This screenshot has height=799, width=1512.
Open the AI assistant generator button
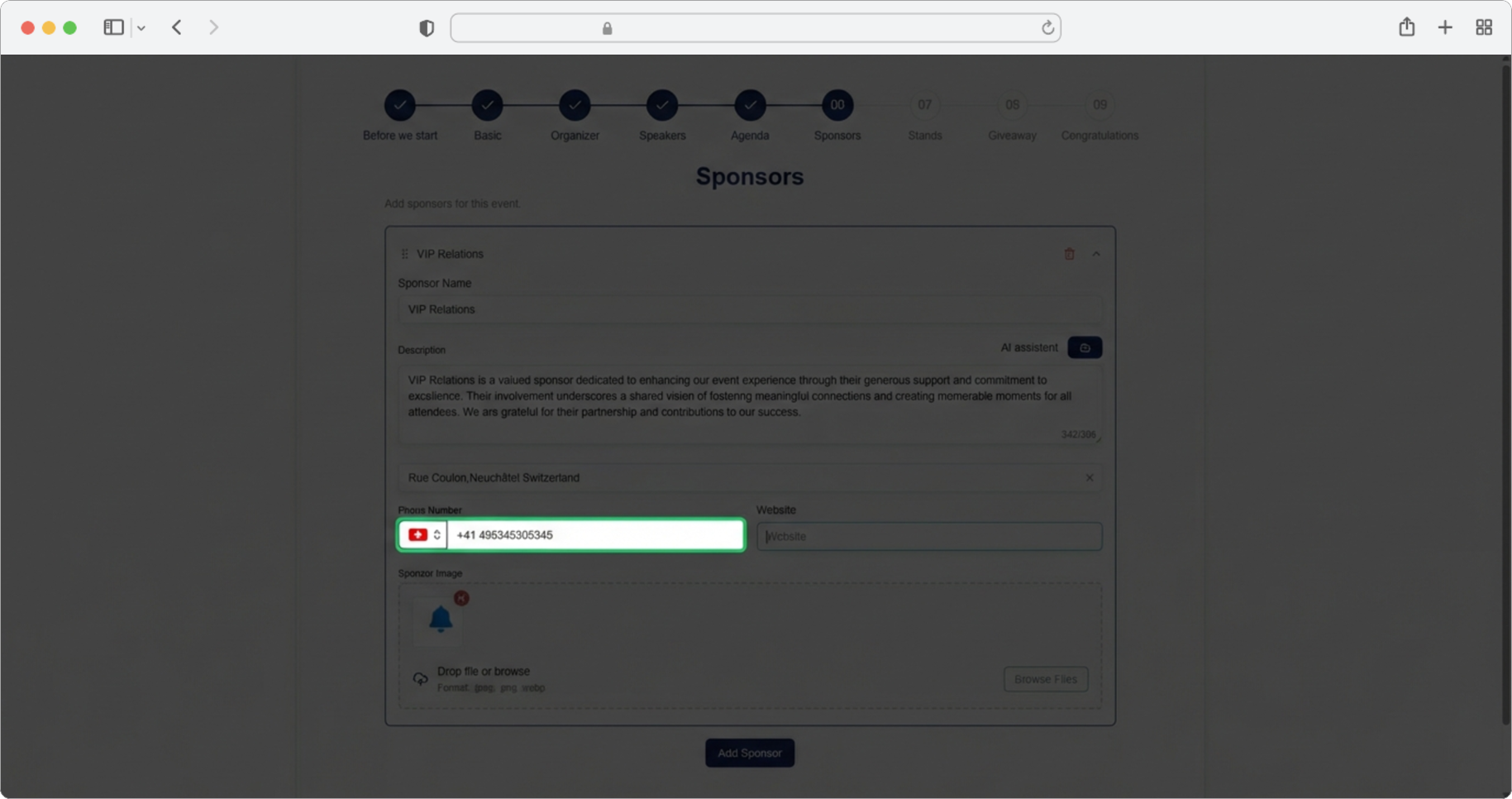(x=1085, y=347)
